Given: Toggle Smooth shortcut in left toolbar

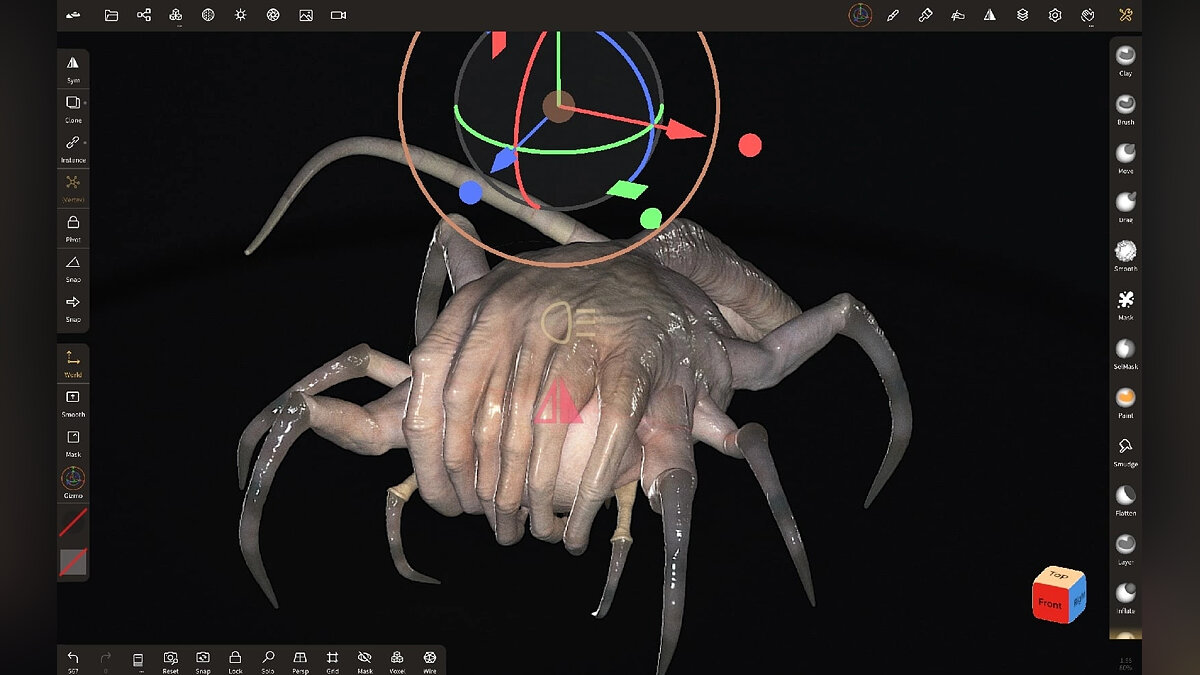Looking at the screenshot, I should click(73, 403).
